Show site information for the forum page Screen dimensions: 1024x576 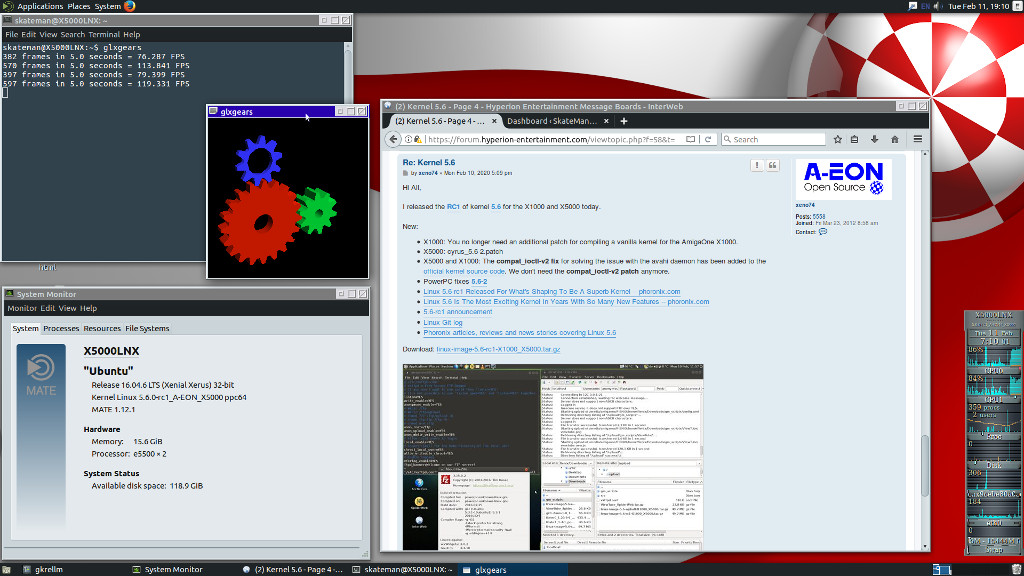point(408,139)
